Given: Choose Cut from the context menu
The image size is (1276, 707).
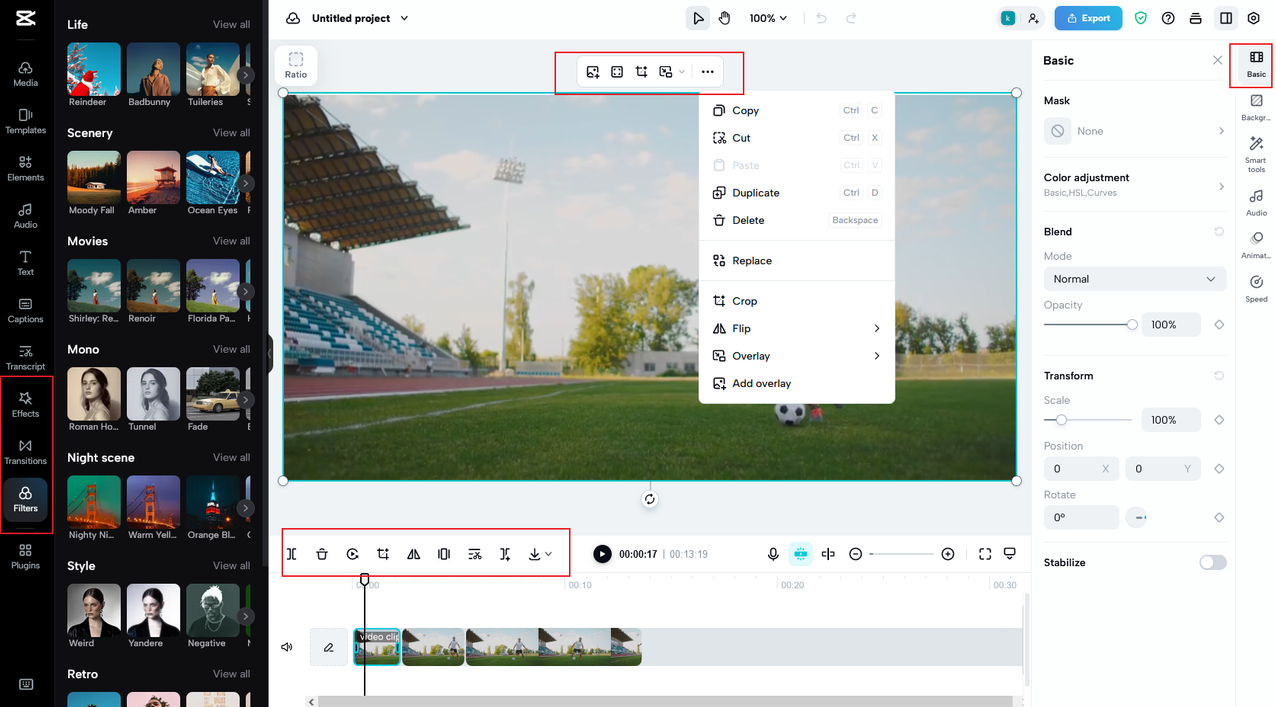Looking at the screenshot, I should click(x=796, y=138).
